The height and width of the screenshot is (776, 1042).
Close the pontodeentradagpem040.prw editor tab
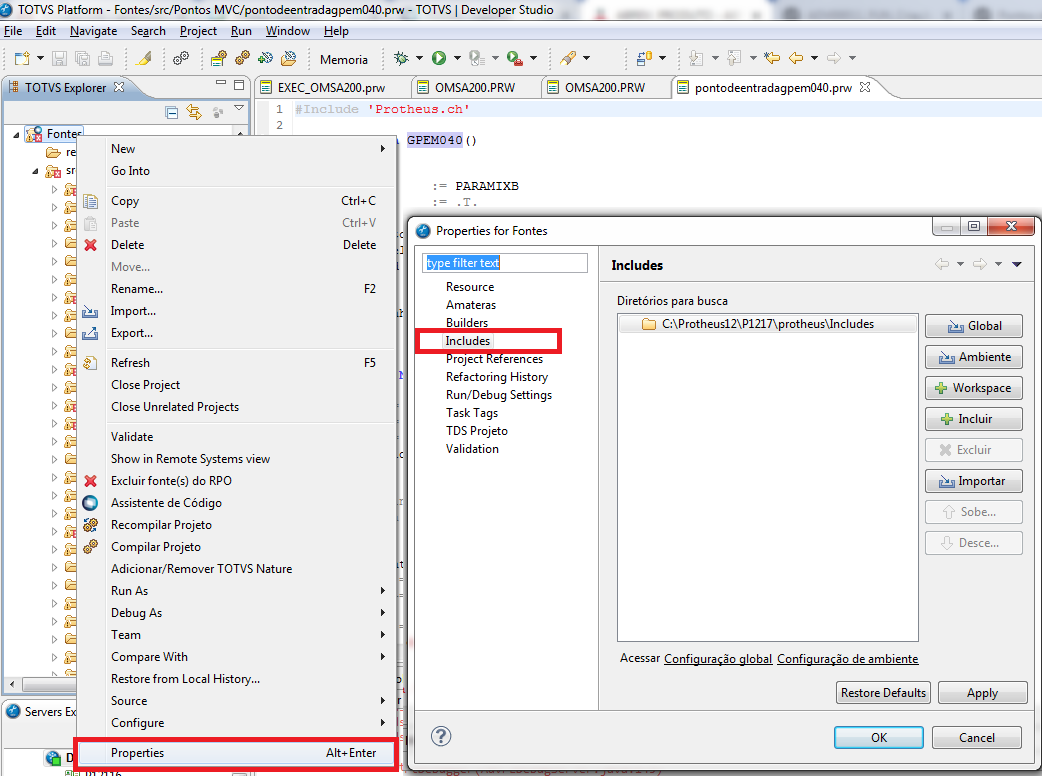coord(865,87)
